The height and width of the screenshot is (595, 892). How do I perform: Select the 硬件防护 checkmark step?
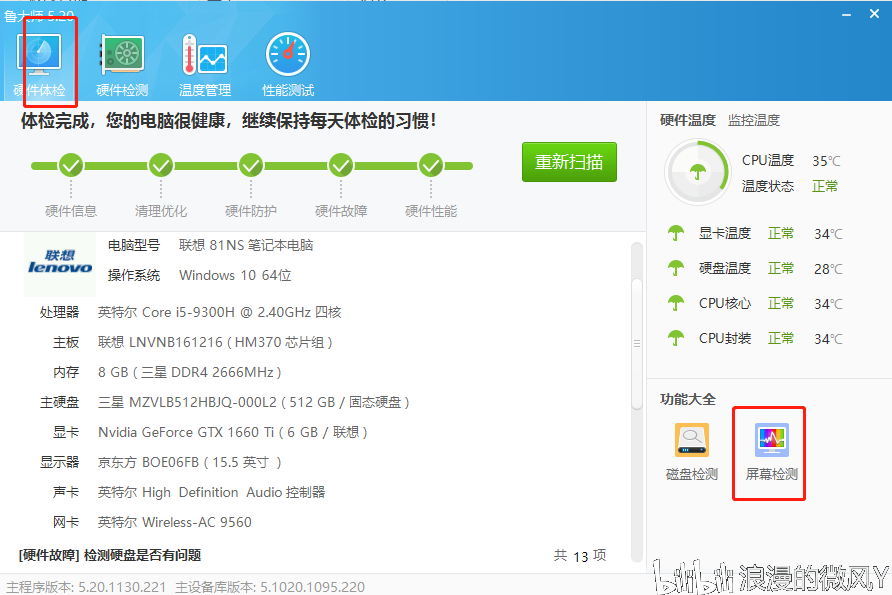pyautogui.click(x=251, y=166)
